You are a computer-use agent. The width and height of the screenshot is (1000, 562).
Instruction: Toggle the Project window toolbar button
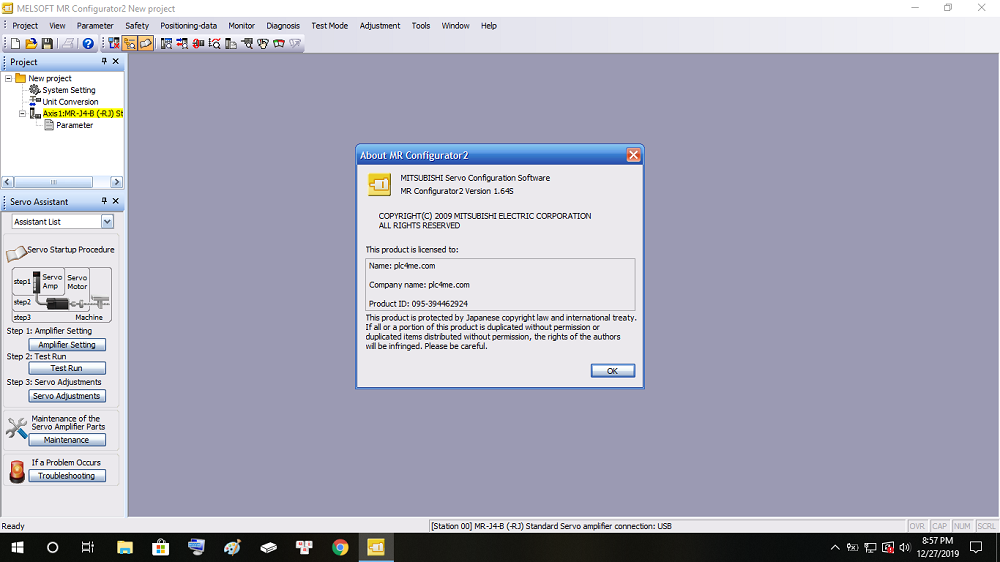point(129,43)
